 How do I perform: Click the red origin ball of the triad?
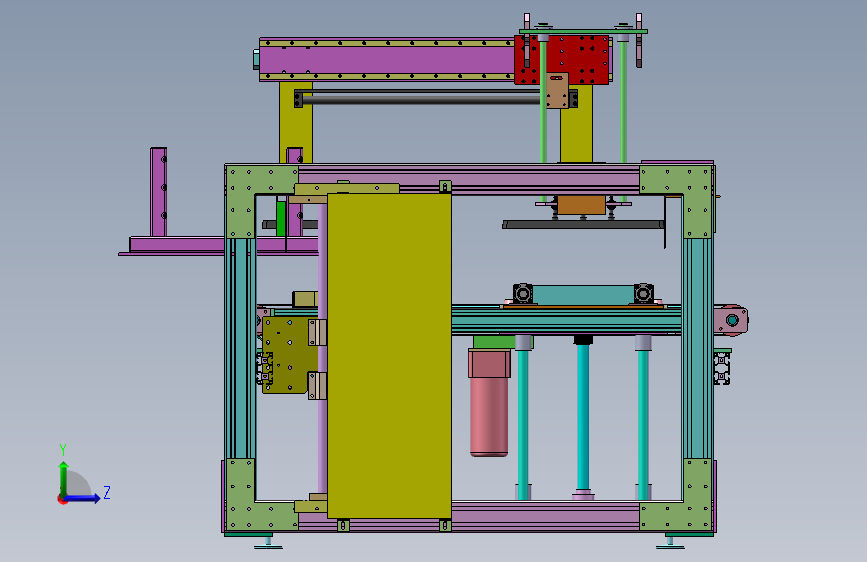tap(62, 499)
